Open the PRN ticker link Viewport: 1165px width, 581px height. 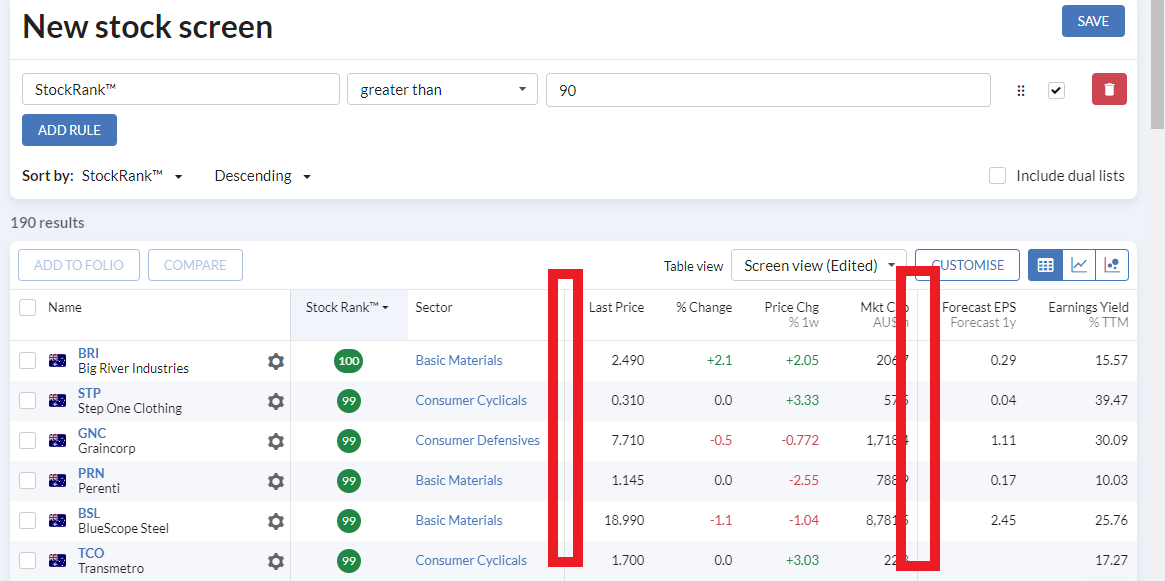(x=91, y=473)
